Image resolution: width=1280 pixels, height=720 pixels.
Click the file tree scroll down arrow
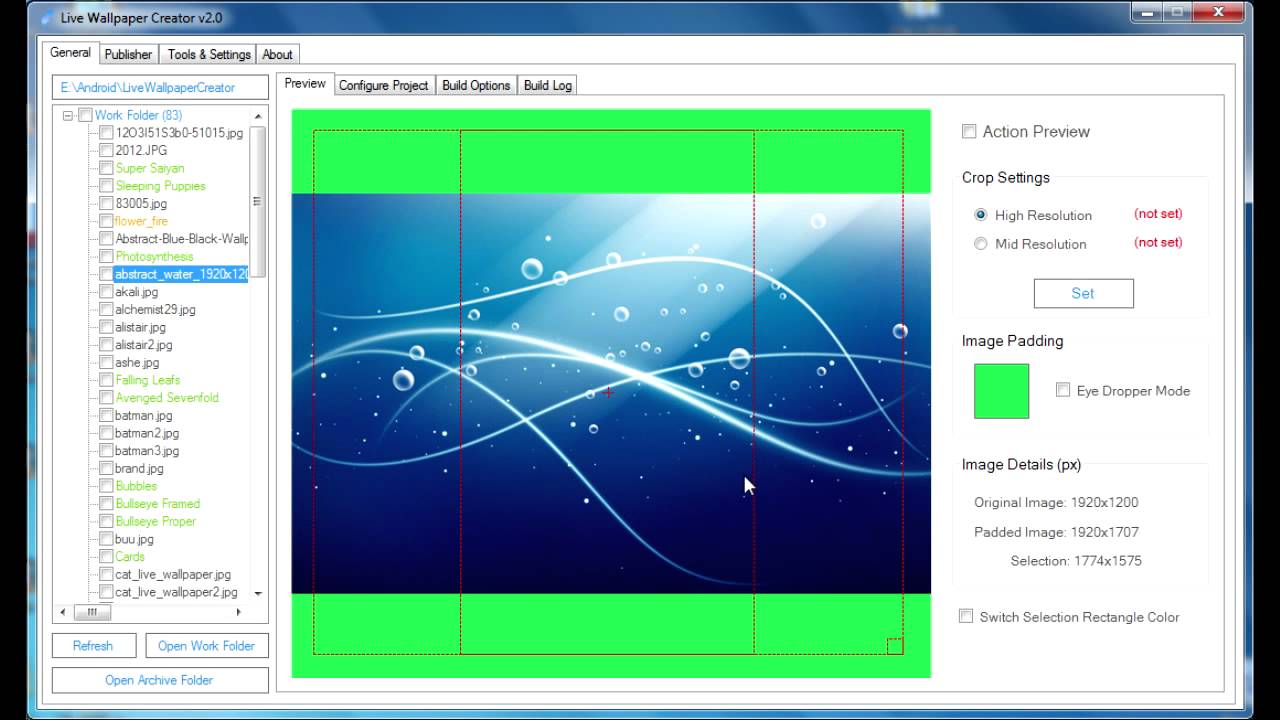pos(258,593)
